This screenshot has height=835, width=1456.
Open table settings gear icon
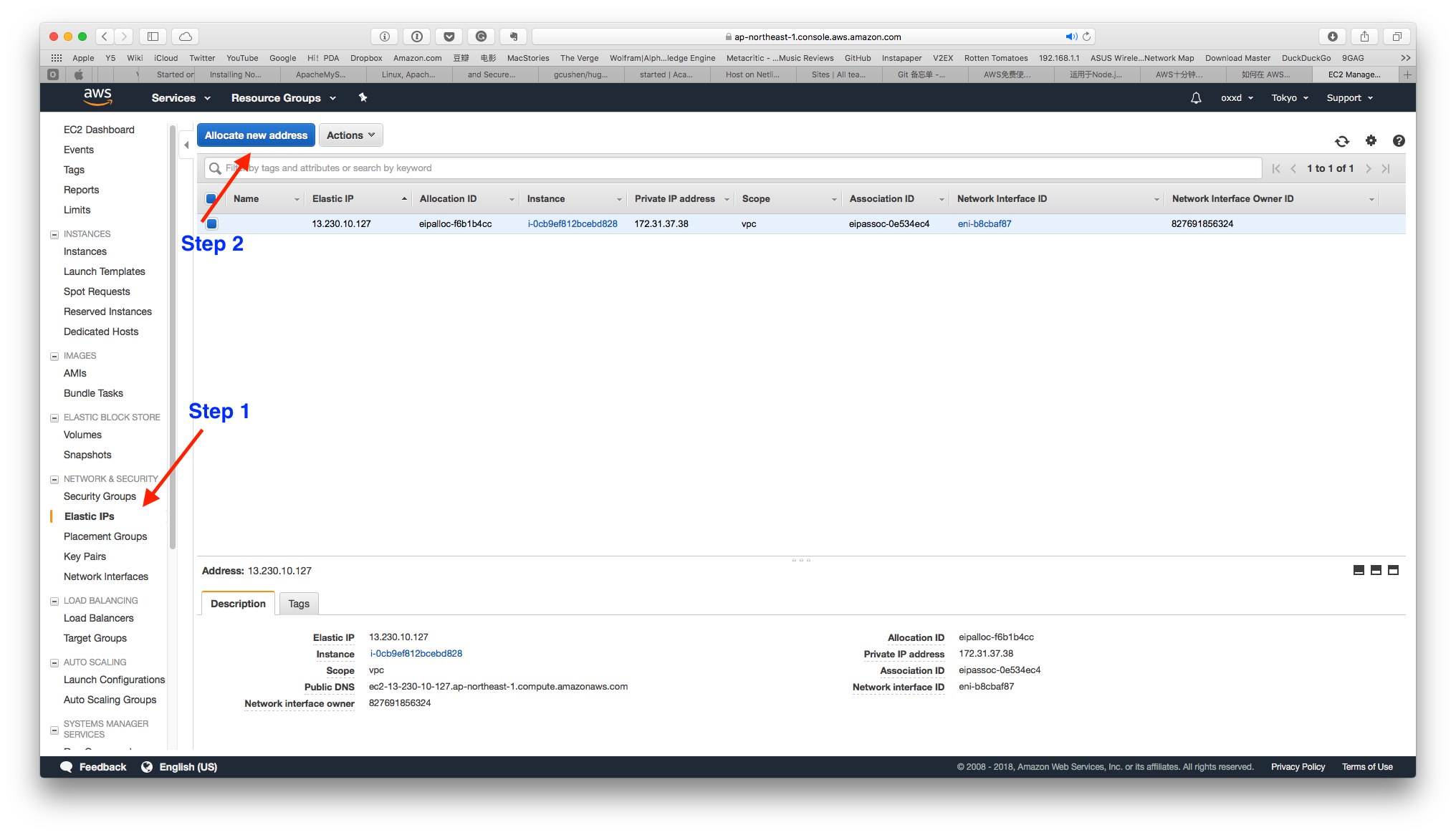click(x=1371, y=140)
